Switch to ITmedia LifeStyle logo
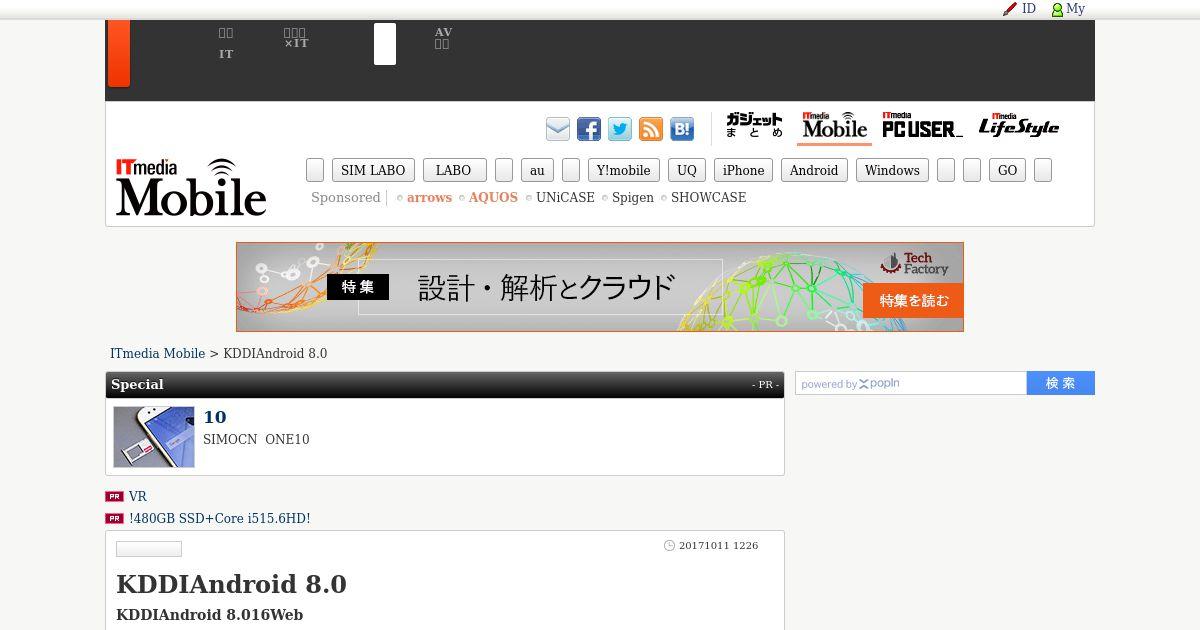Image resolution: width=1200 pixels, height=630 pixels. click(1018, 126)
